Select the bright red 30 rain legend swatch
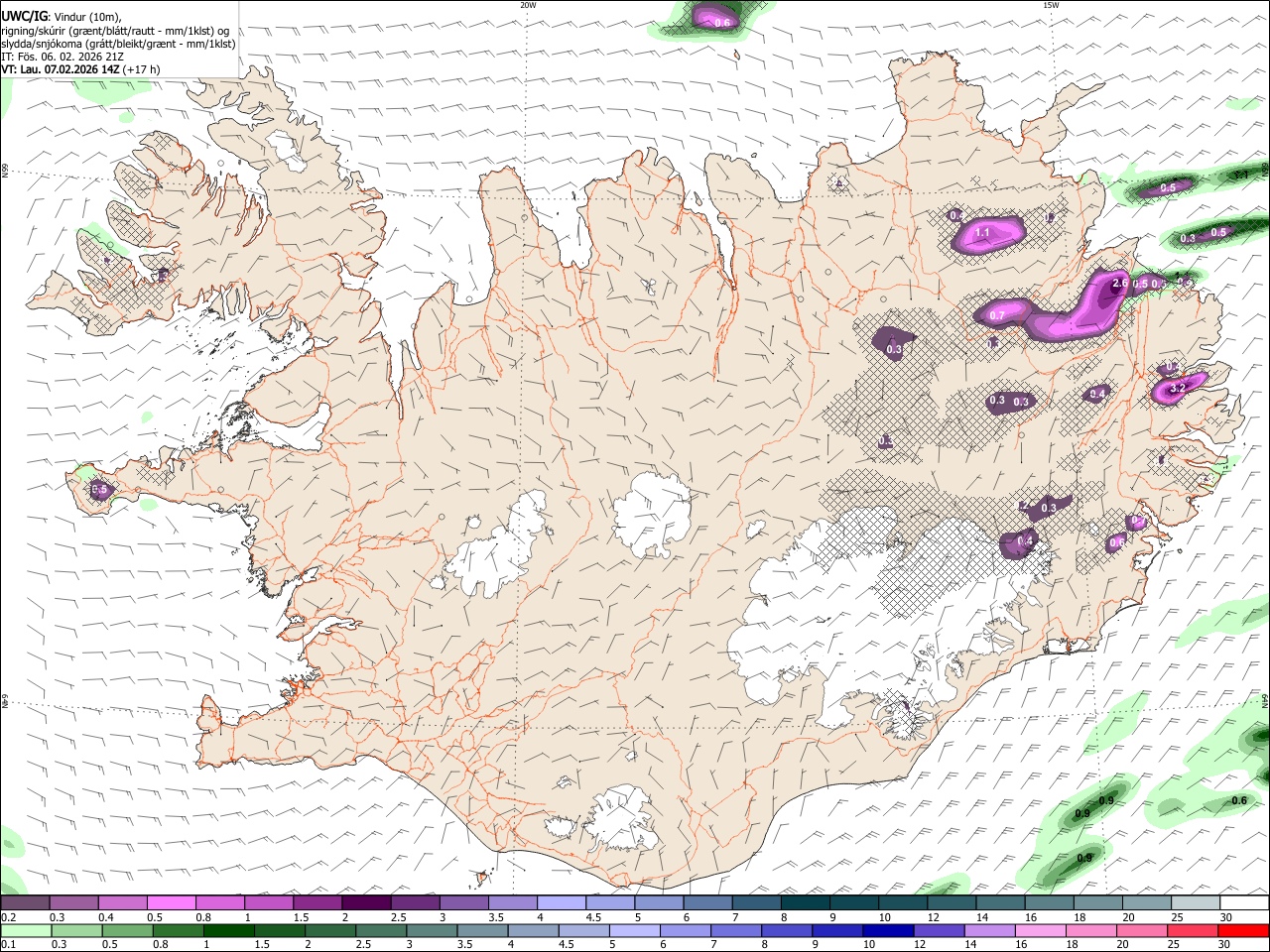 coord(1244,930)
